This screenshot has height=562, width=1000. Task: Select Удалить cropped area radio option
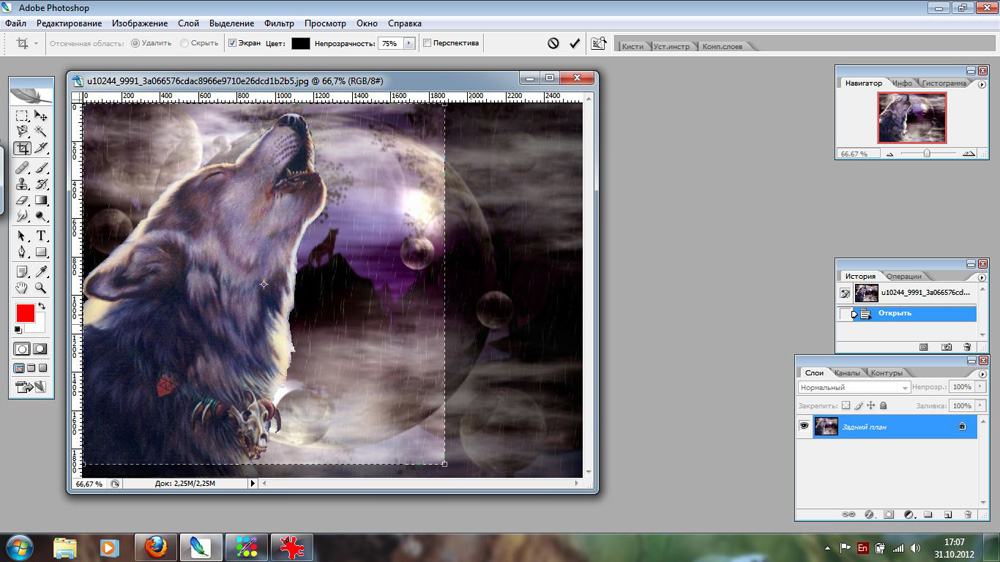pyautogui.click(x=135, y=43)
